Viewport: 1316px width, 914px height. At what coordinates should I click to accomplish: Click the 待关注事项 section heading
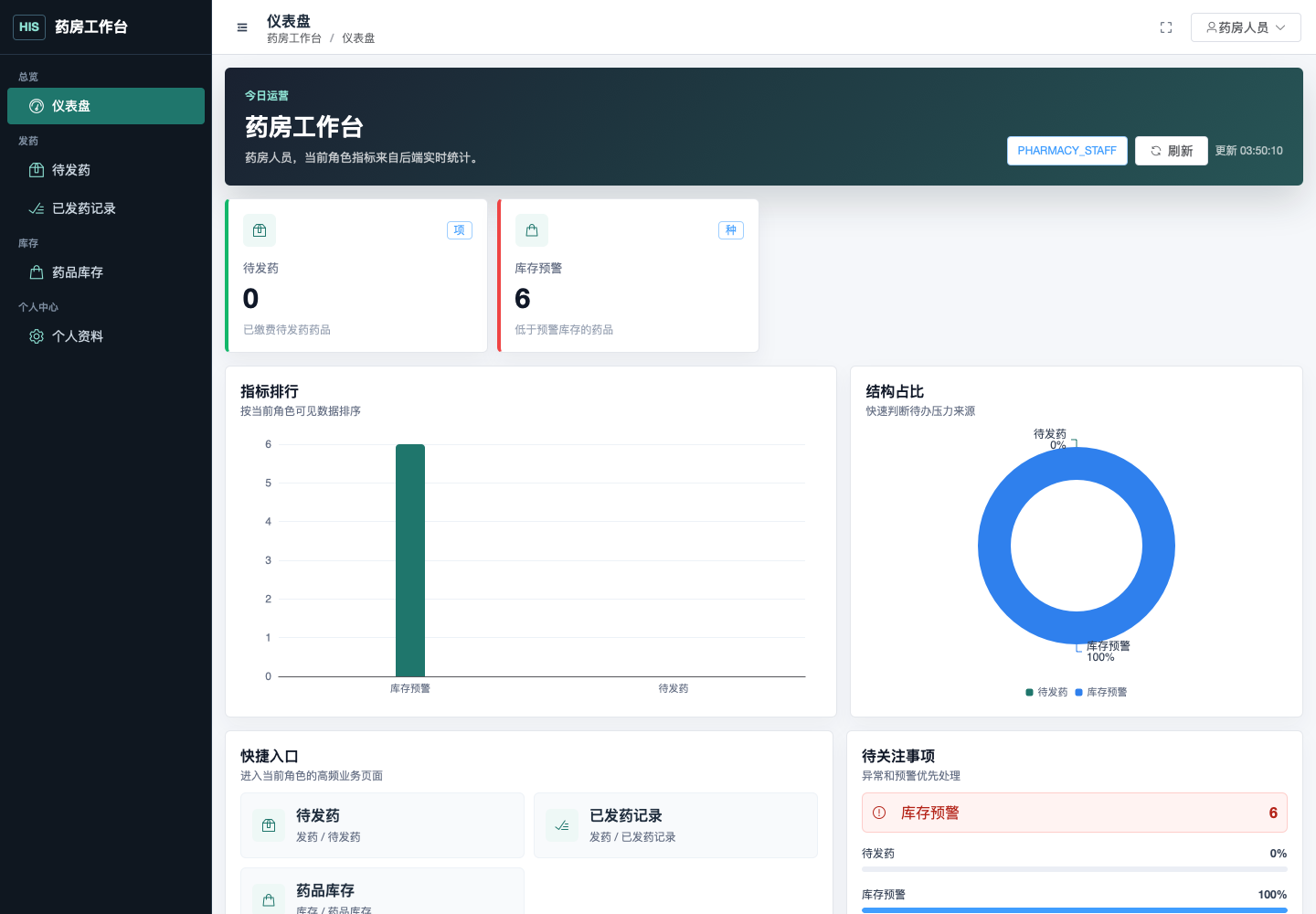pyautogui.click(x=898, y=756)
